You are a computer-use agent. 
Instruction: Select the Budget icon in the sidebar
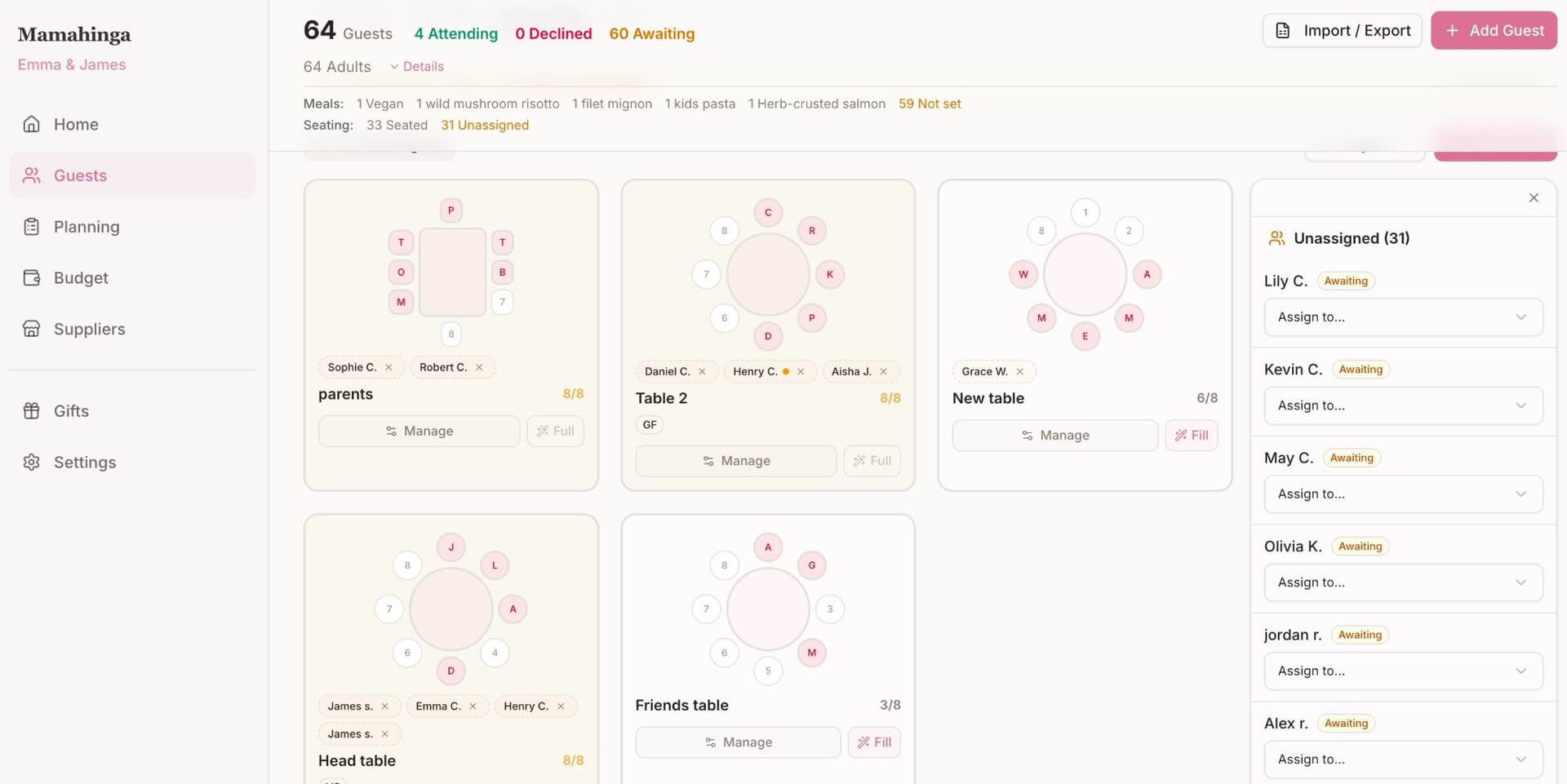coord(31,277)
